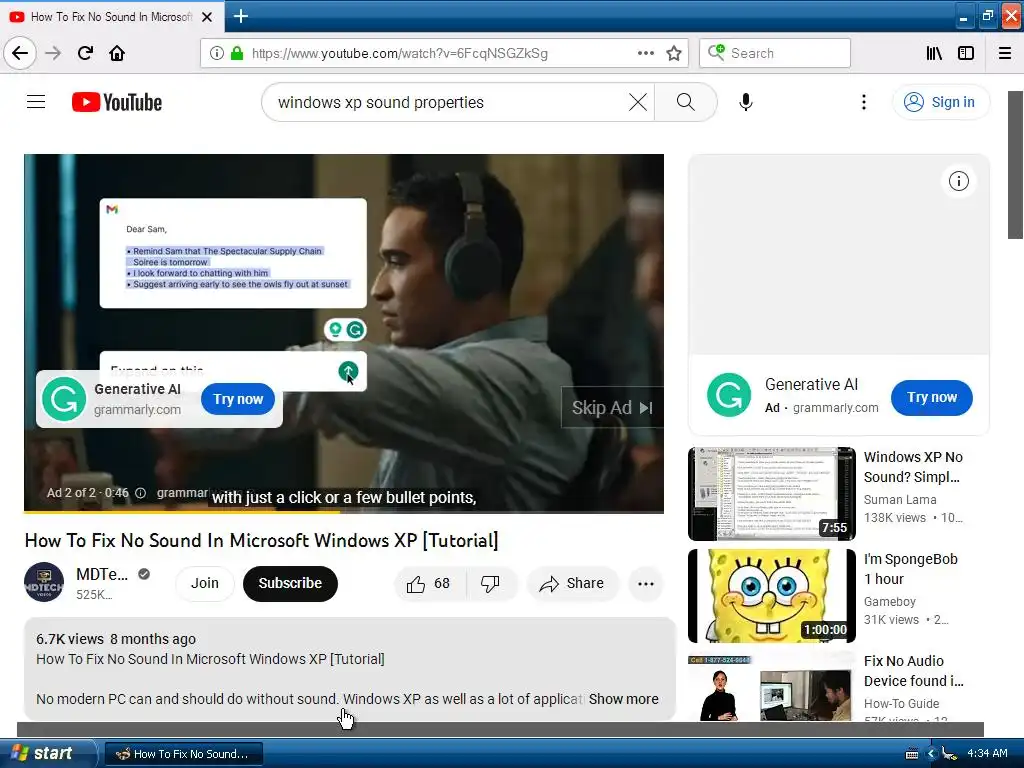Click the page vertical scrollbar thumb

coord(1016,165)
